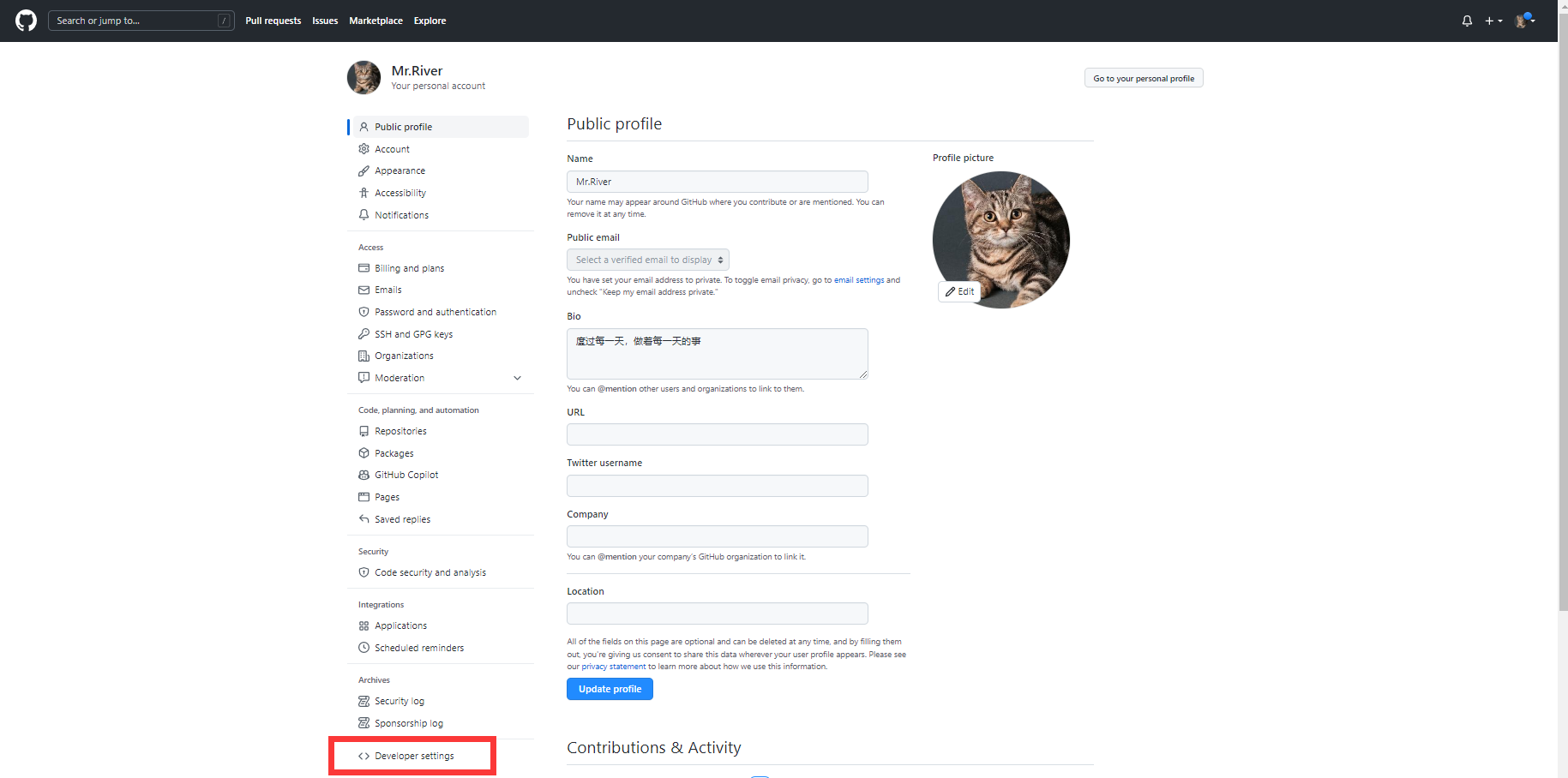This screenshot has height=778, width=1568.
Task: Click the Billing and plans card icon
Action: (x=363, y=268)
